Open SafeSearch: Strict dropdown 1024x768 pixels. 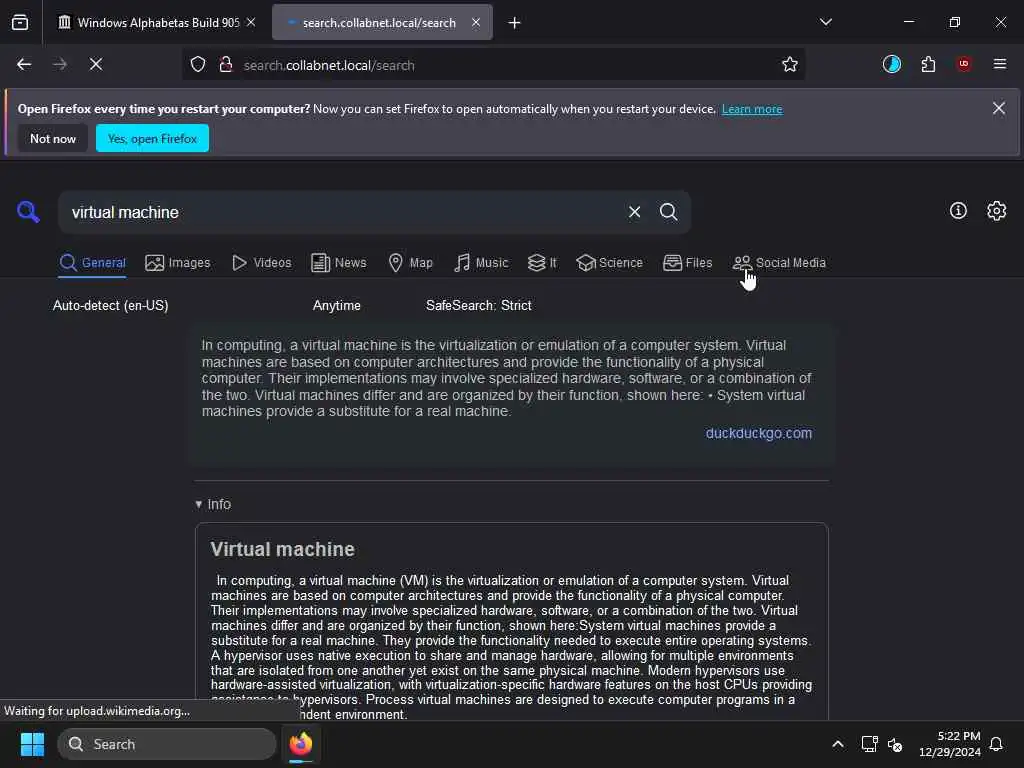click(479, 305)
